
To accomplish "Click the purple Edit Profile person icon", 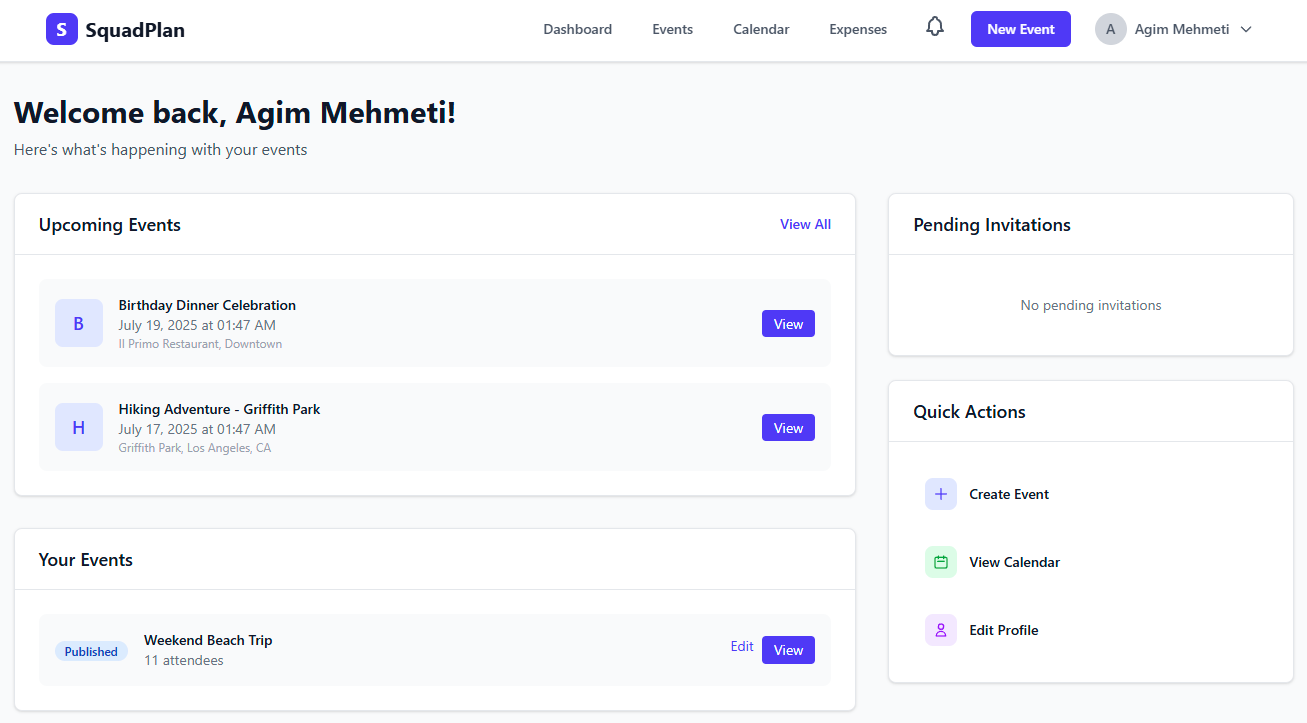I will [x=940, y=630].
